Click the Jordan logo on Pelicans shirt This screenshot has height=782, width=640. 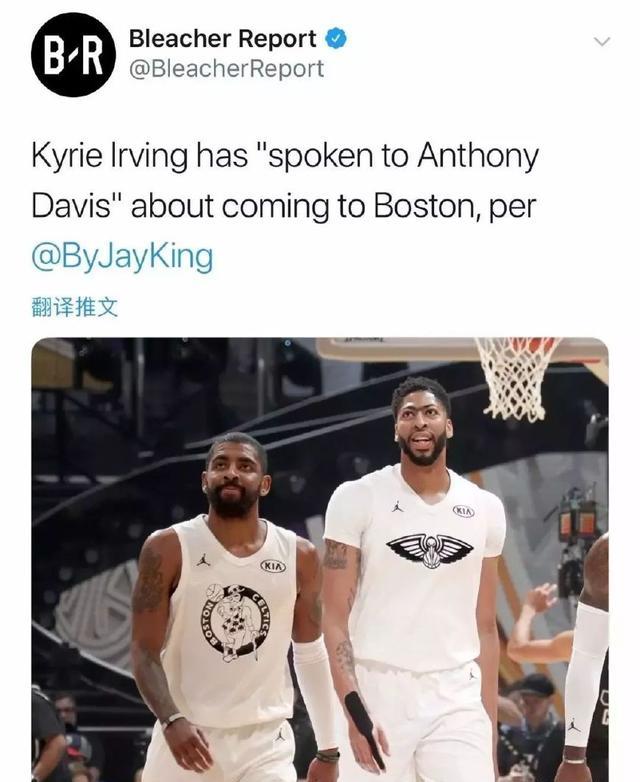click(397, 508)
